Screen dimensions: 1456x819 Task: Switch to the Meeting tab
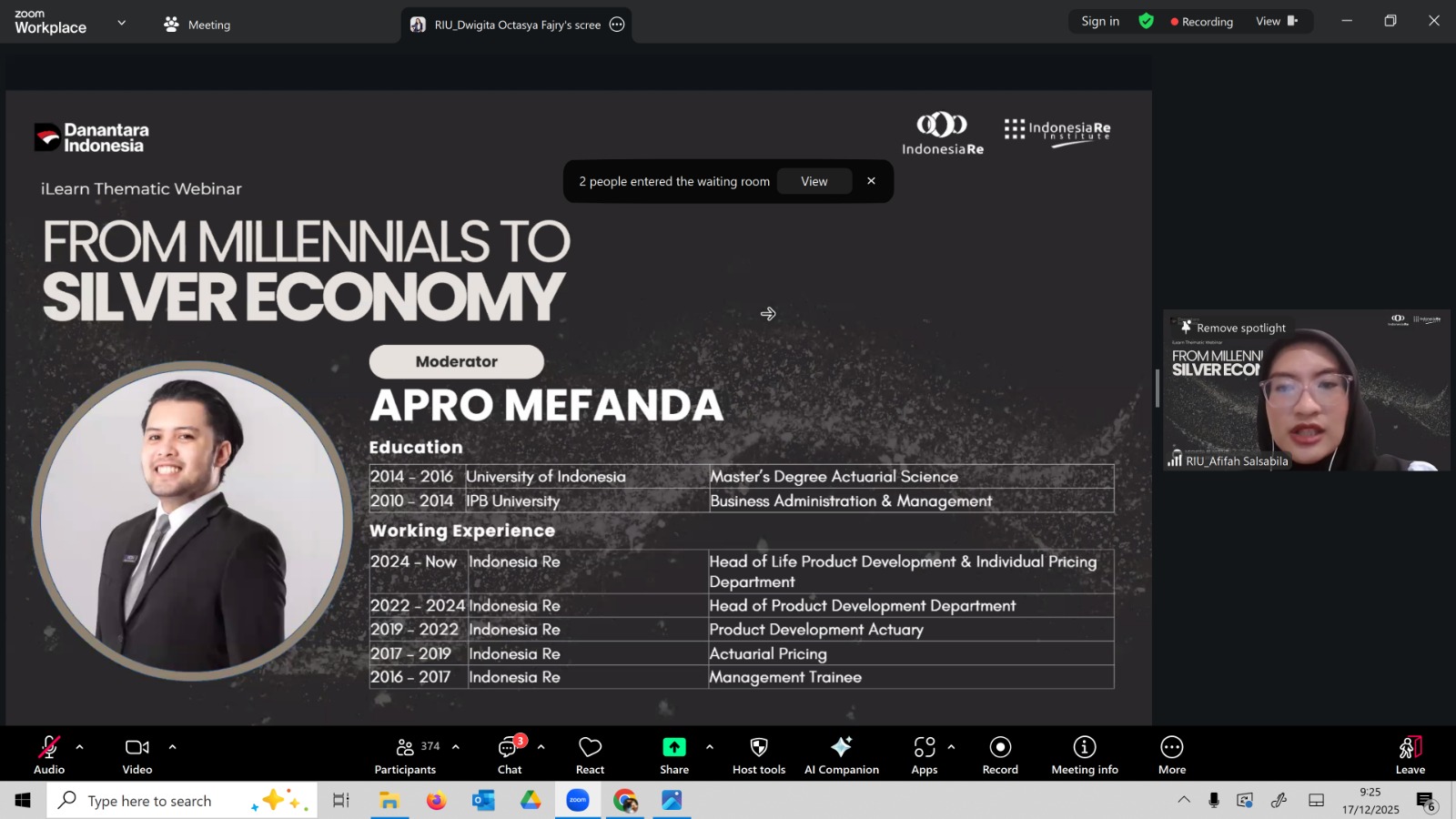coord(197,25)
